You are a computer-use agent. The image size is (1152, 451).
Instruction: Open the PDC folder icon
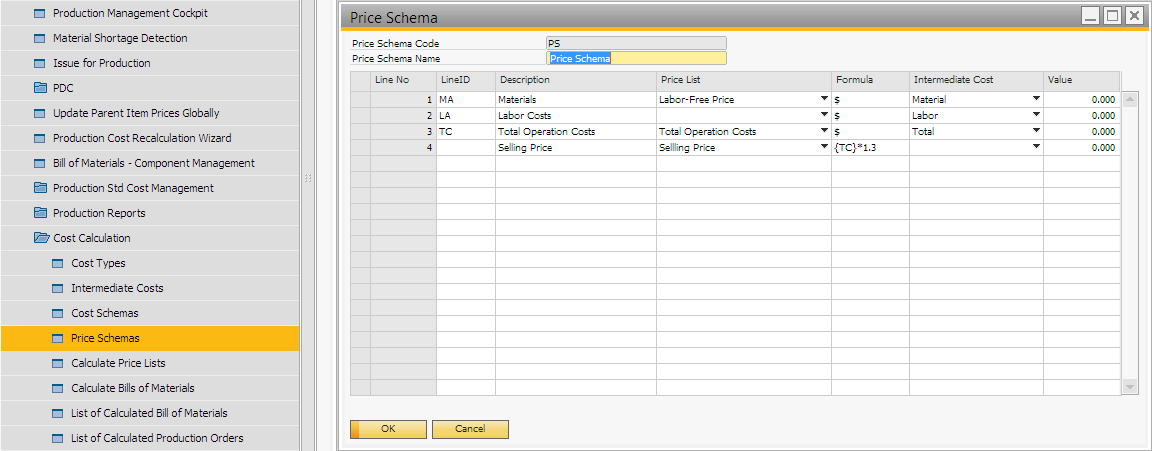click(40, 88)
